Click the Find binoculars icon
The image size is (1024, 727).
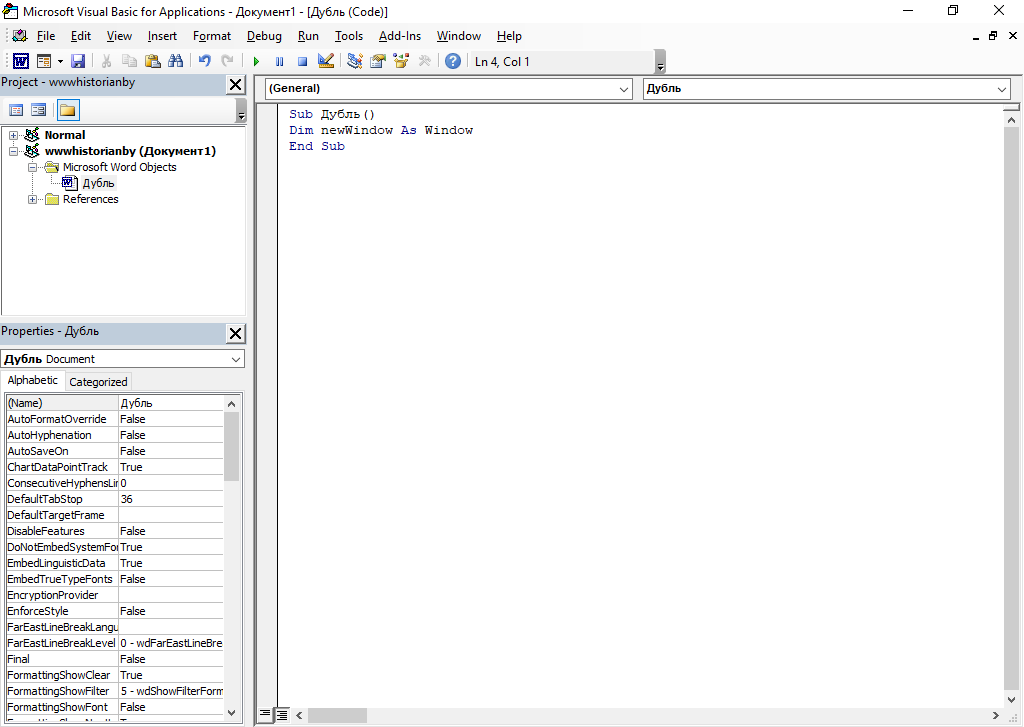[175, 62]
